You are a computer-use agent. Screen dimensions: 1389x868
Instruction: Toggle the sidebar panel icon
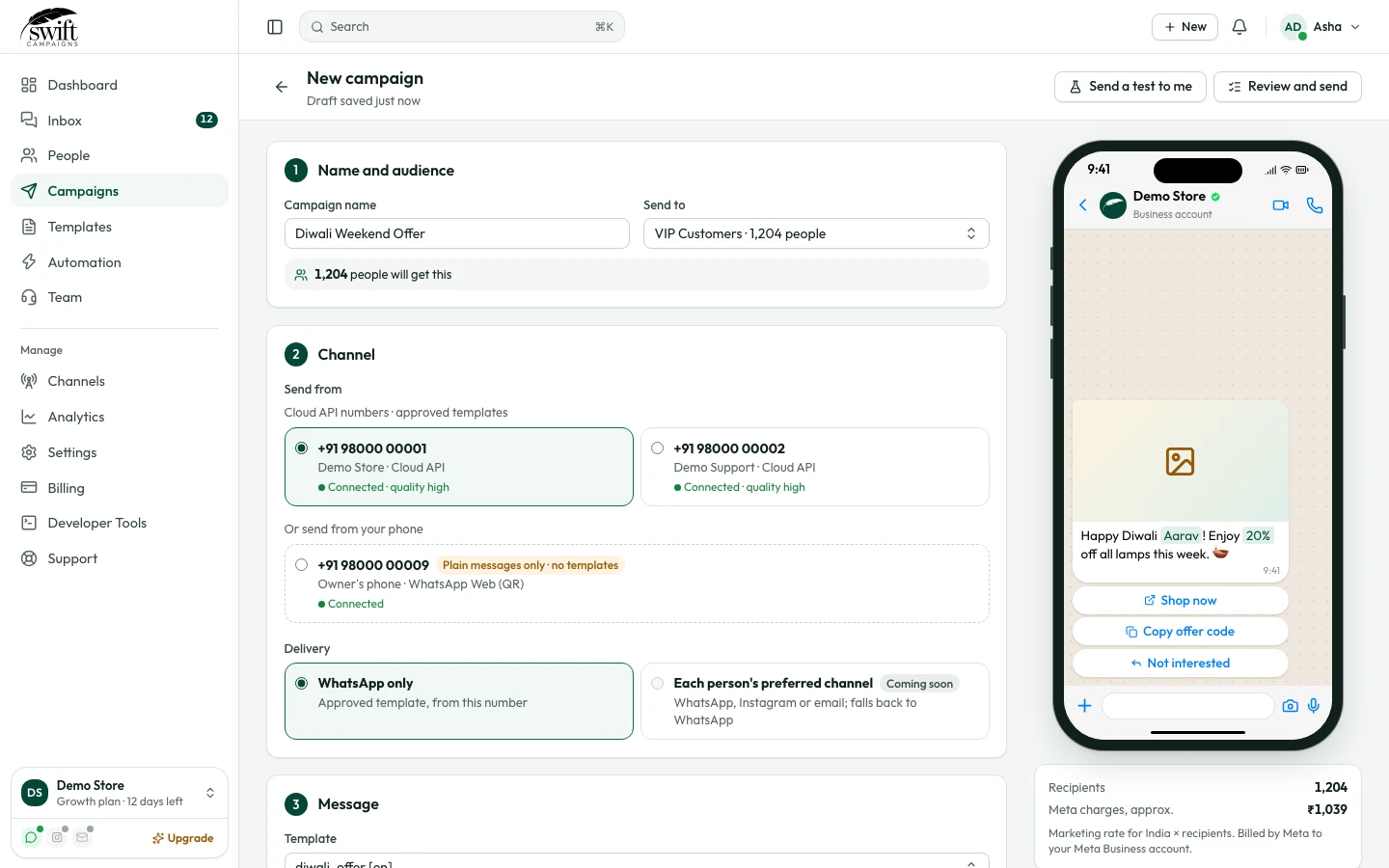click(275, 27)
